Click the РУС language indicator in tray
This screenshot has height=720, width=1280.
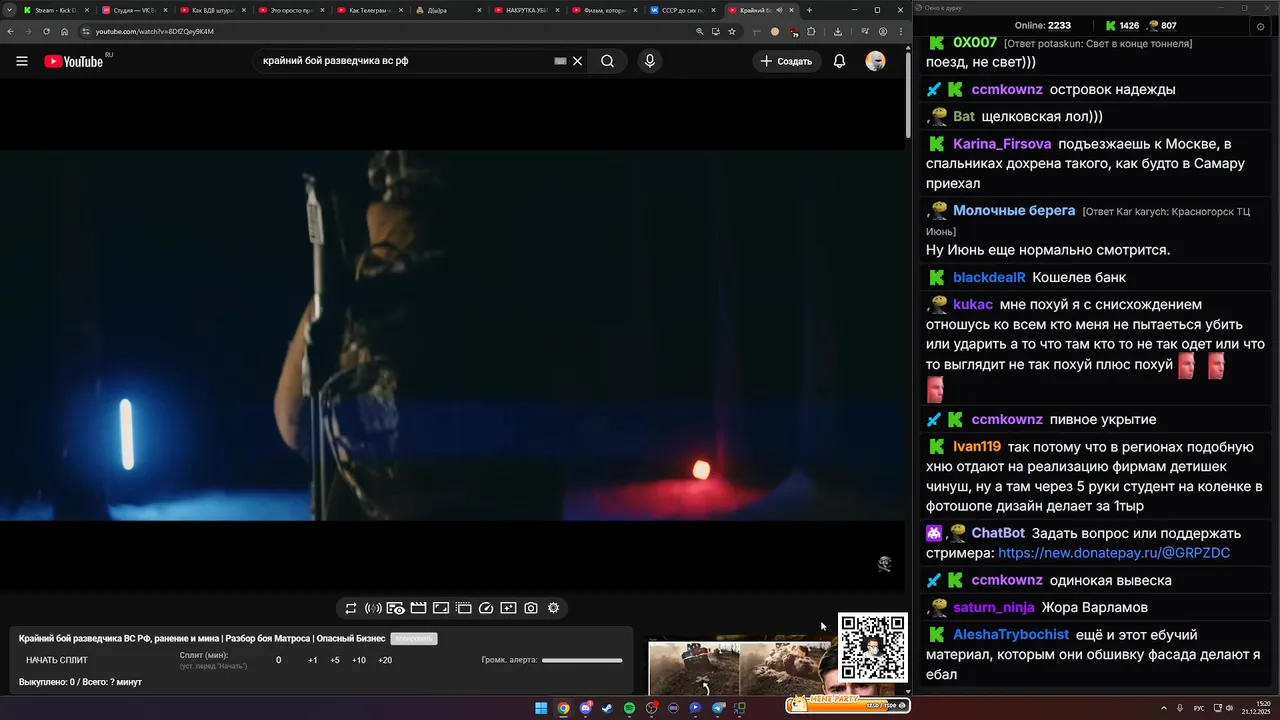click(1199, 709)
